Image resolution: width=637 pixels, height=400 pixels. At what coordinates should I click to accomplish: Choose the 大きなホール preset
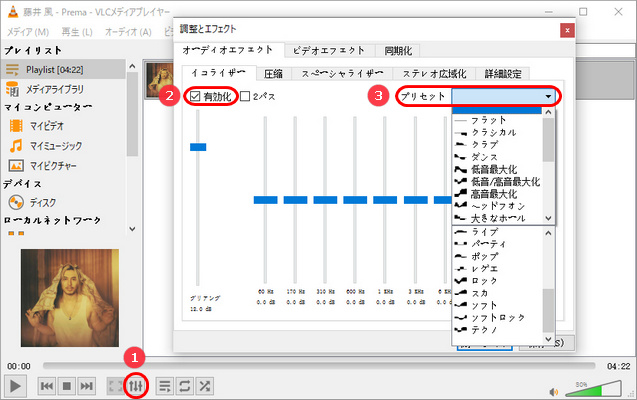[497, 218]
